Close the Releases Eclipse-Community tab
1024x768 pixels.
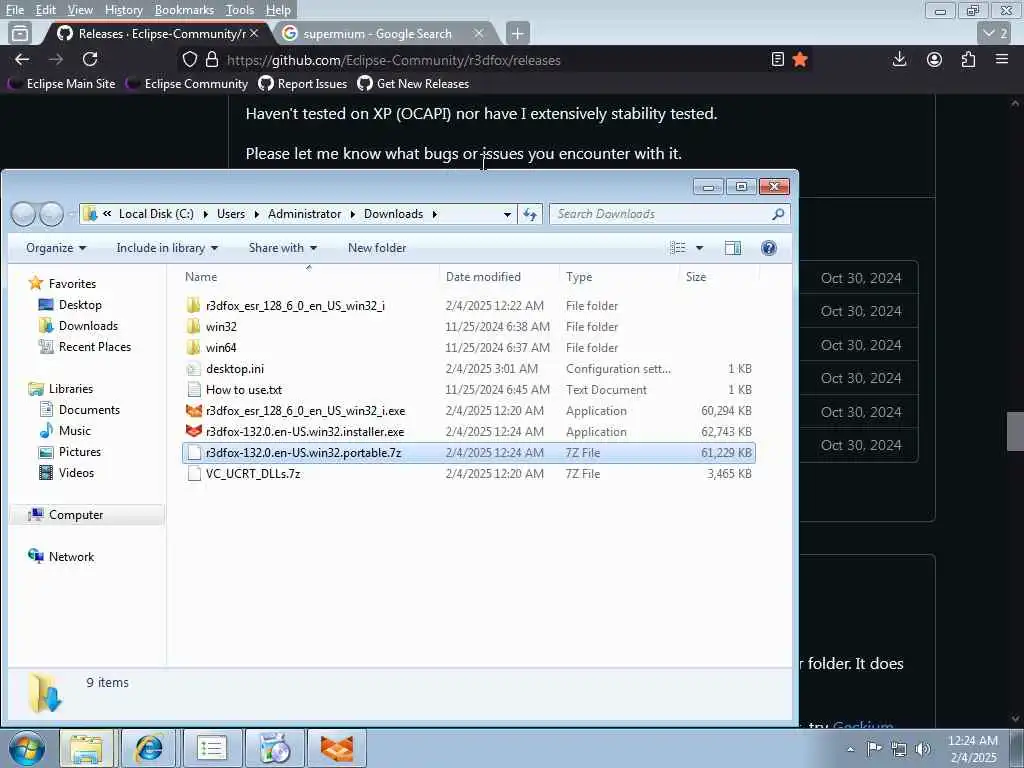click(254, 33)
